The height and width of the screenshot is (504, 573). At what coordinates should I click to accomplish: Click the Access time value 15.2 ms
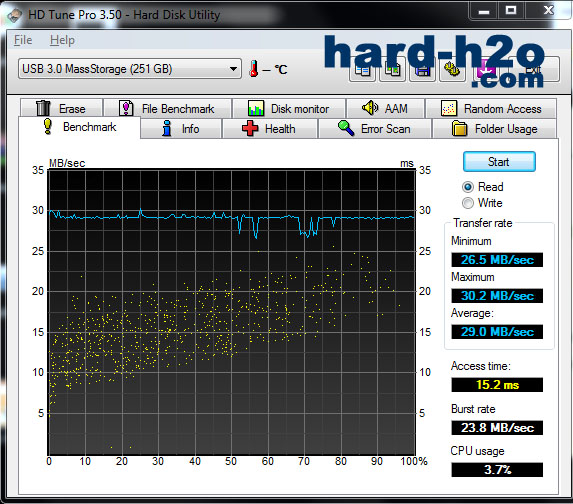pyautogui.click(x=497, y=384)
